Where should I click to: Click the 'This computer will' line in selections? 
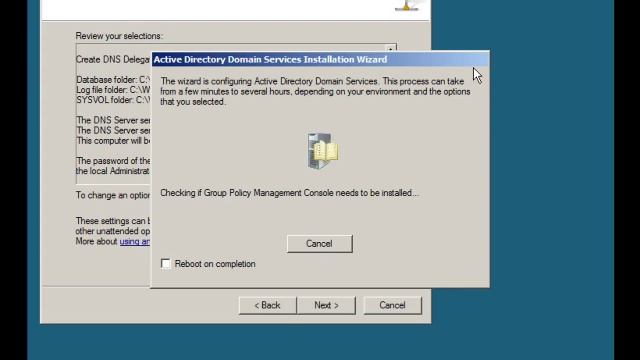coord(113,141)
